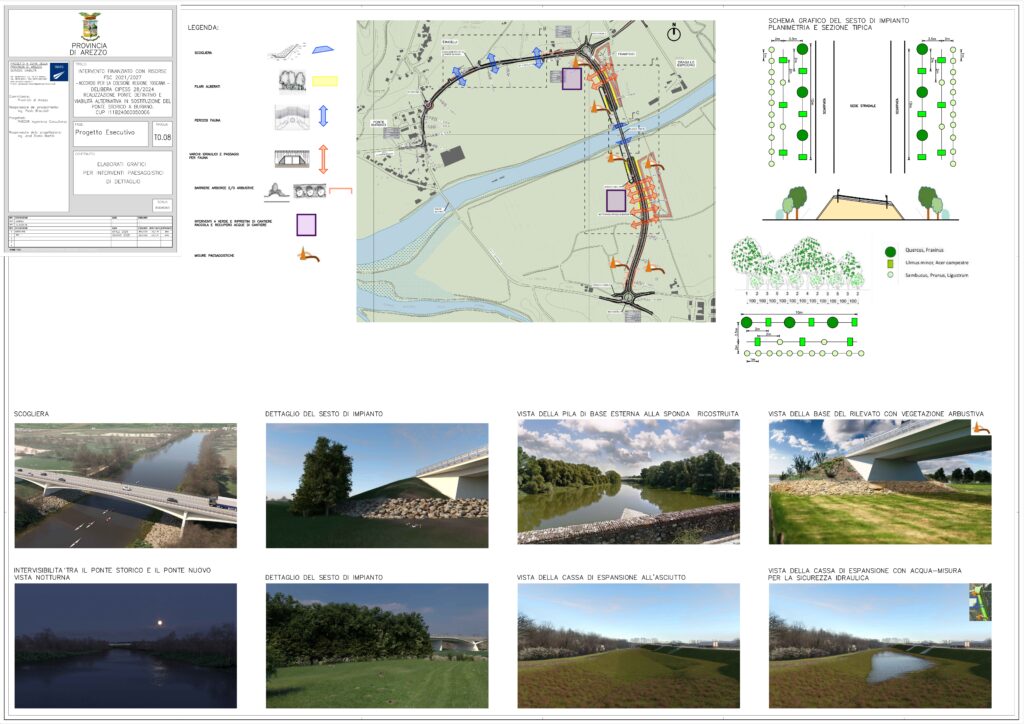
Task: Click the north arrow compass on the map
Action: tap(674, 32)
